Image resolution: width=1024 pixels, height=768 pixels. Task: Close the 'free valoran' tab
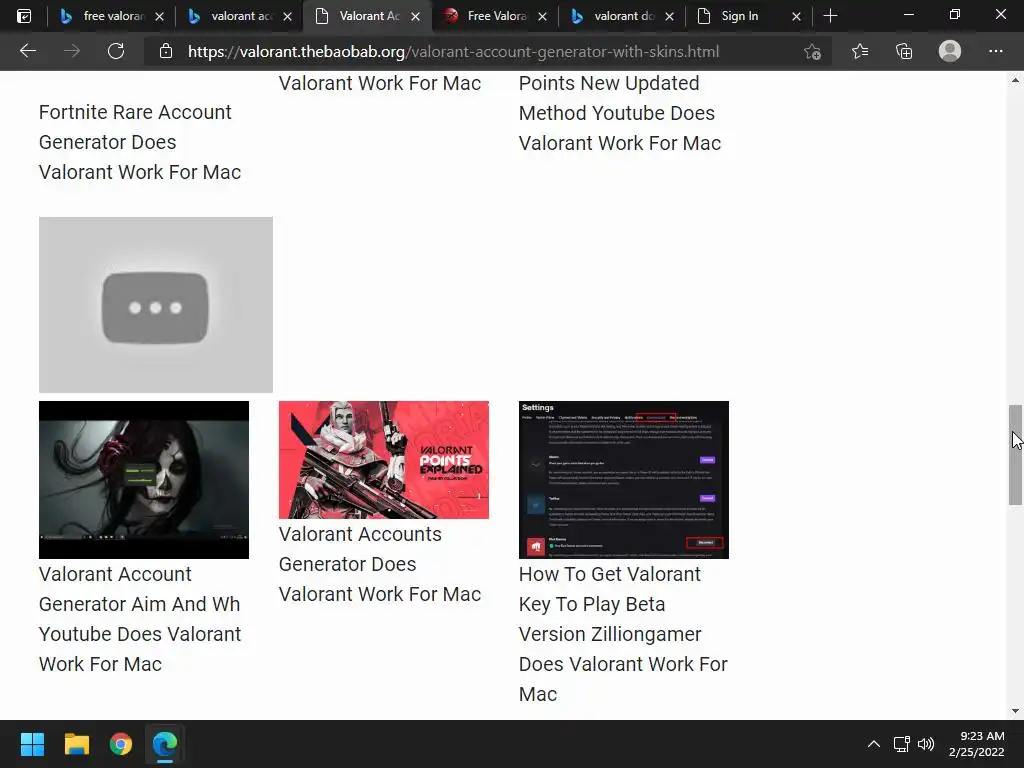point(159,17)
